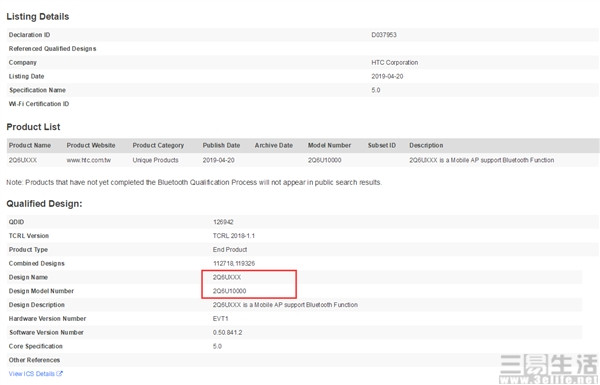Click the 2Q6UXXX product name cell
The height and width of the screenshot is (385, 600).
23,160
